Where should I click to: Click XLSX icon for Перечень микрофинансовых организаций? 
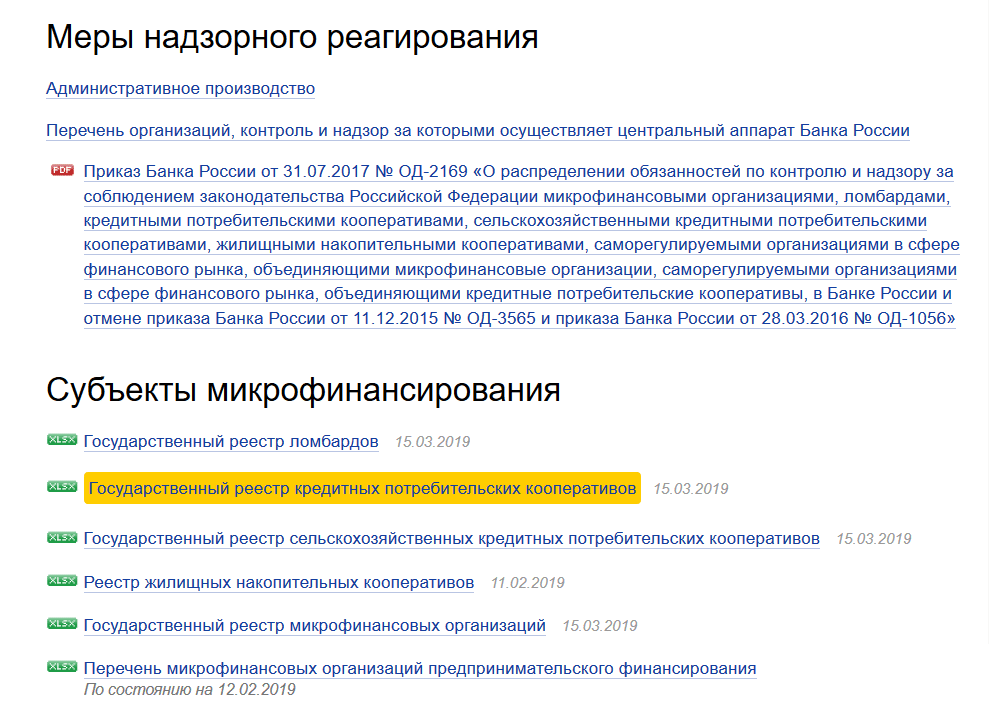[62, 667]
